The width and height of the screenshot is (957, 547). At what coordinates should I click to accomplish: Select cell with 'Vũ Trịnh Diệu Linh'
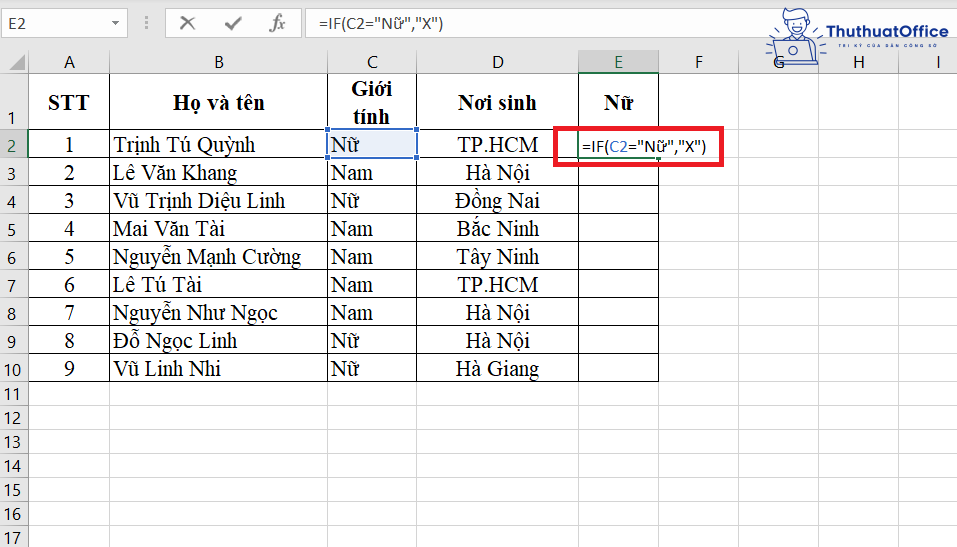[218, 200]
